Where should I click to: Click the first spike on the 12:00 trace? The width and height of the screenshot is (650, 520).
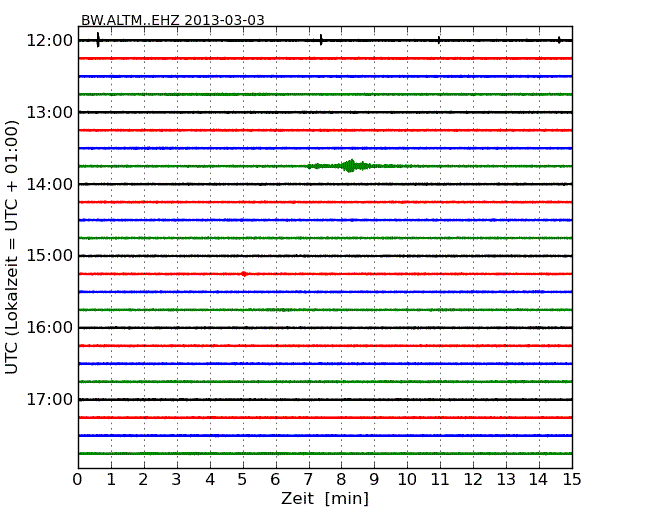click(x=98, y=40)
